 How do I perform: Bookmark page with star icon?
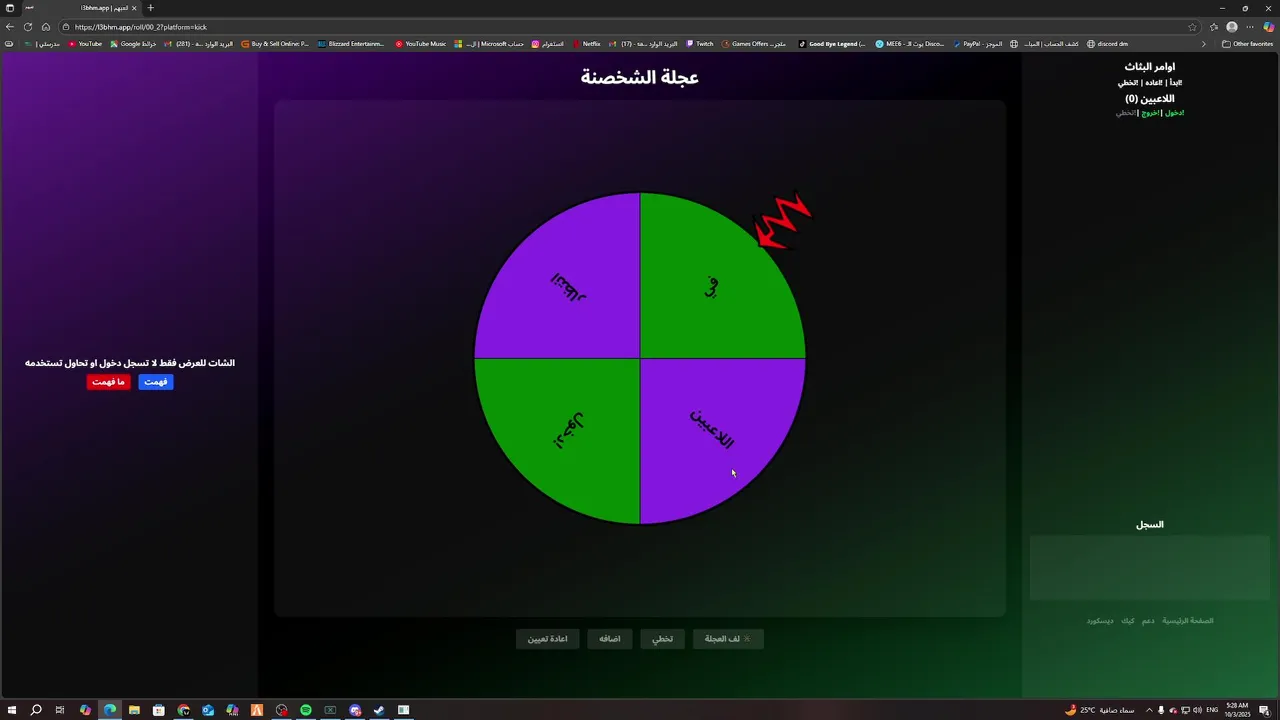(x=1192, y=27)
